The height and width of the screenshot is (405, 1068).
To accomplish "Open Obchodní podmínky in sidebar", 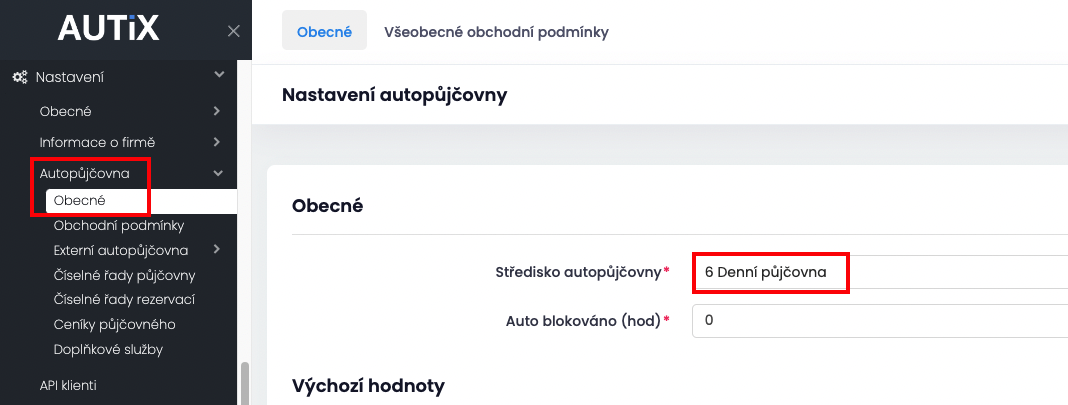I will click(118, 226).
